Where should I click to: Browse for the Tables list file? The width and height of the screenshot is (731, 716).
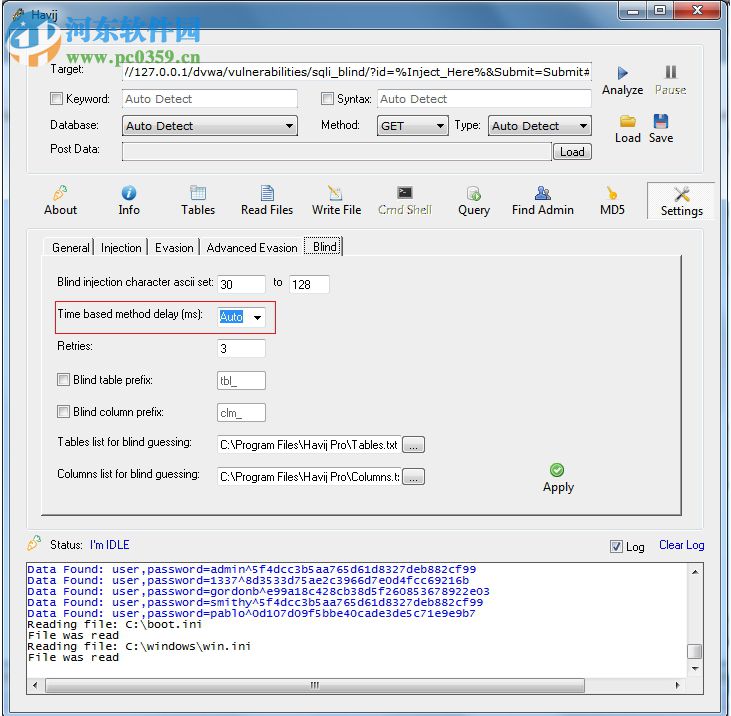pyautogui.click(x=413, y=445)
